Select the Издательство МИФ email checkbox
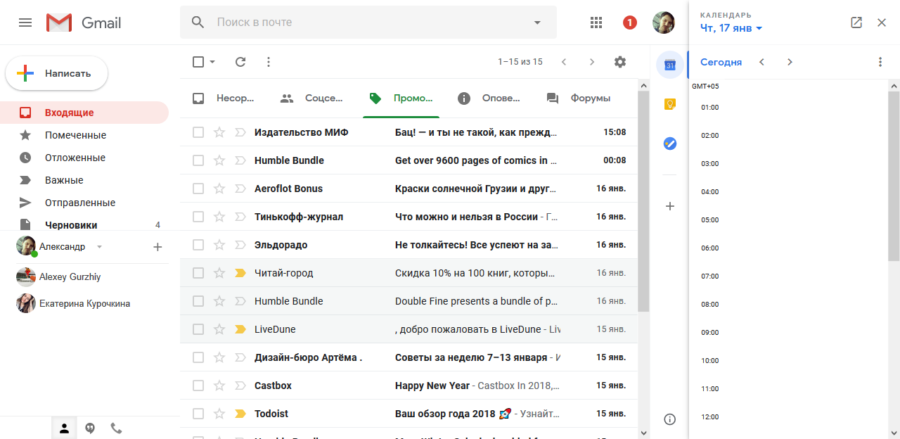The width and height of the screenshot is (900, 439). pyautogui.click(x=198, y=133)
